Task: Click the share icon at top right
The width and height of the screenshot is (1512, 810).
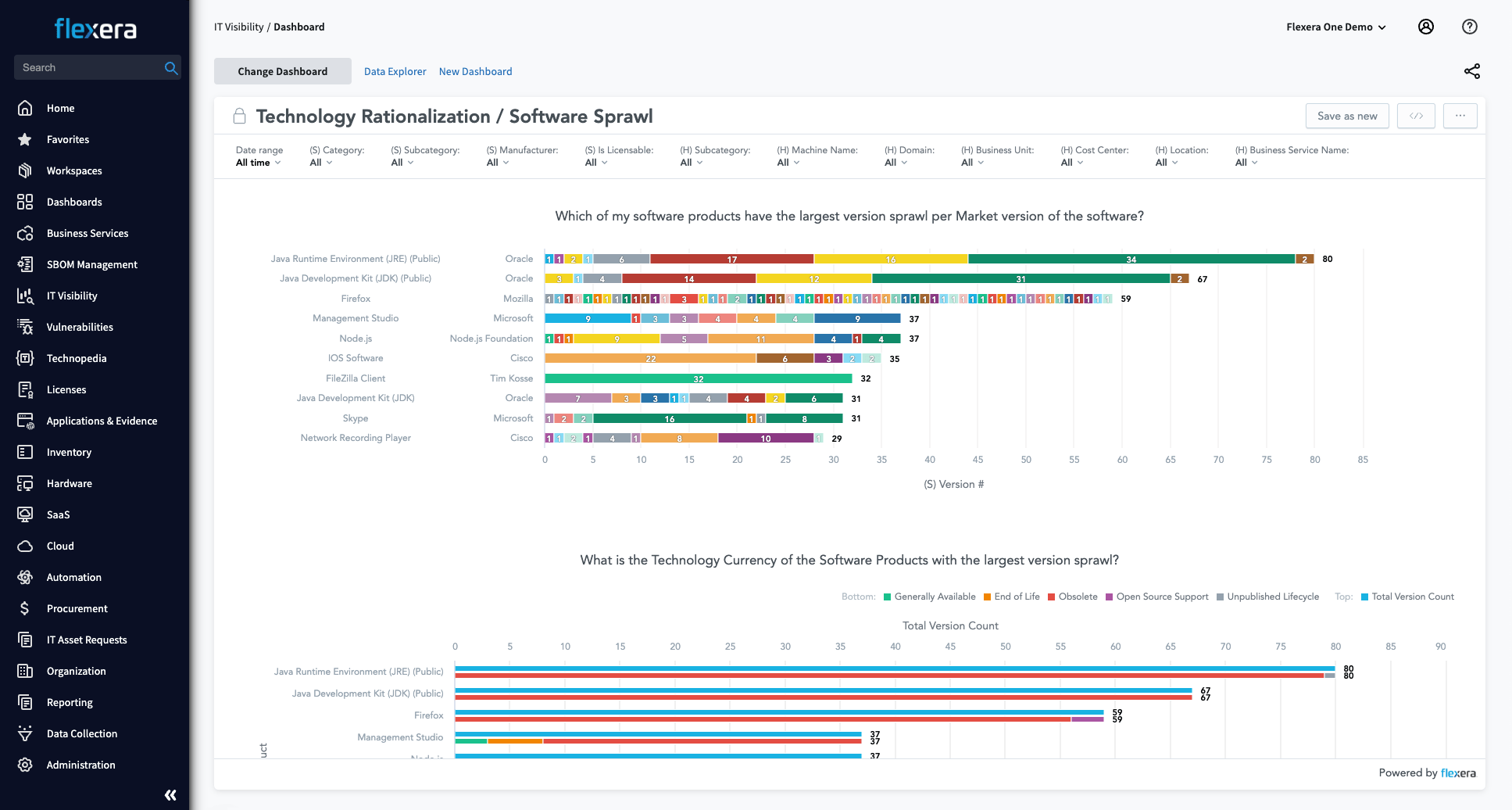Action: point(1471,71)
